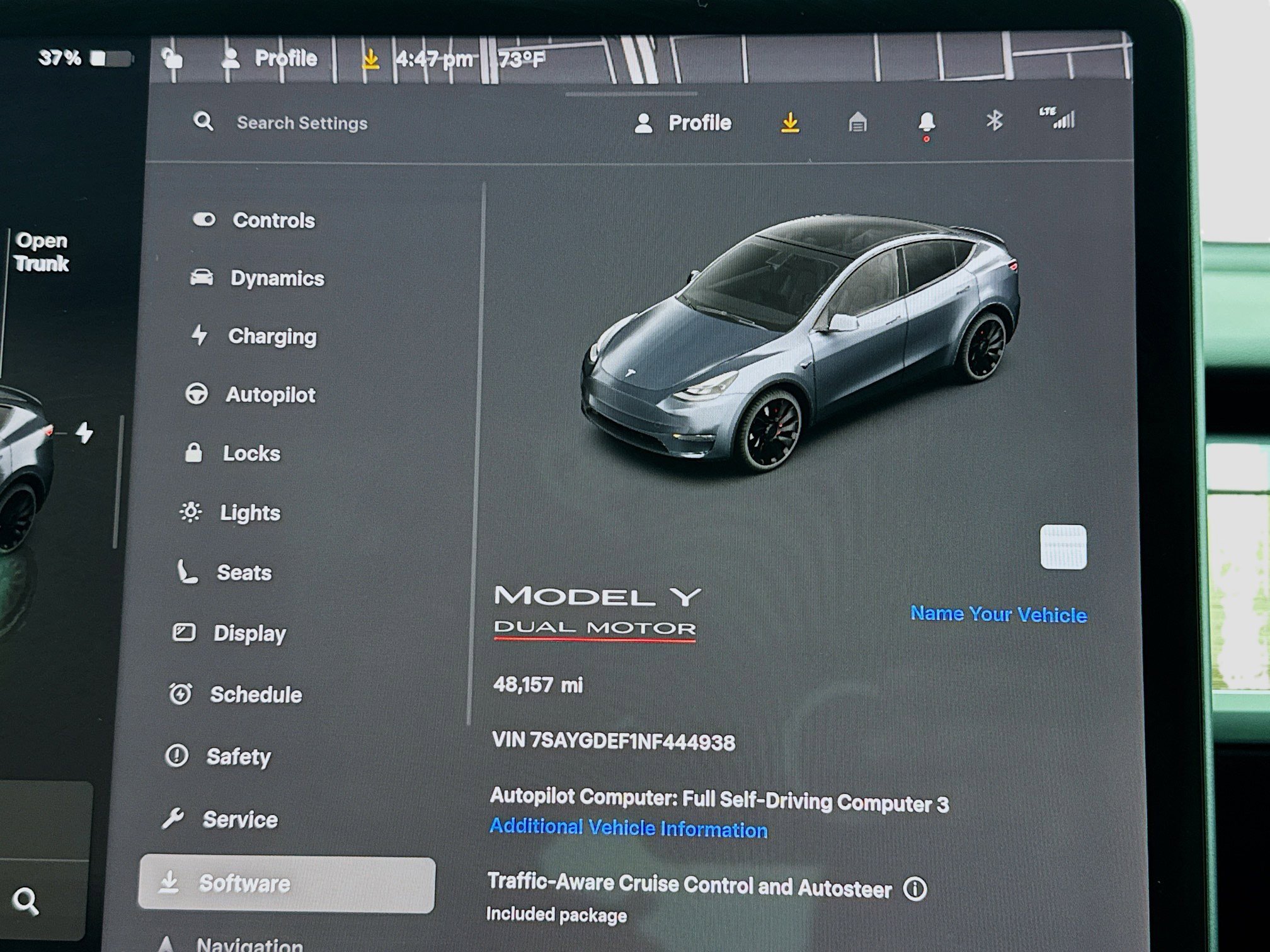The height and width of the screenshot is (952, 1270).
Task: Open Profile in the settings header
Action: (x=683, y=123)
